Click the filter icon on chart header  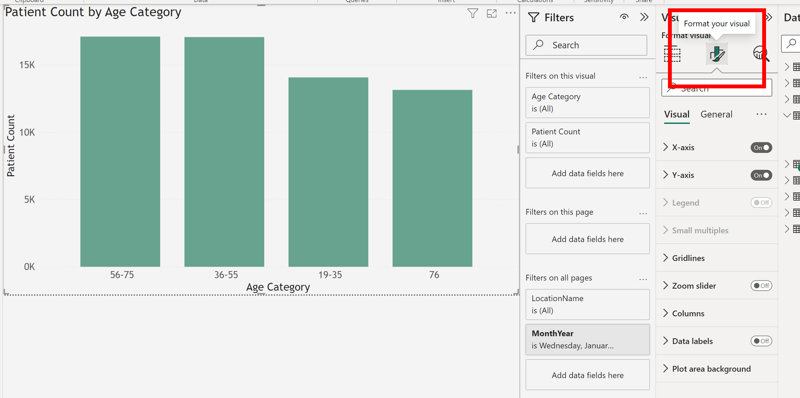pyautogui.click(x=472, y=14)
